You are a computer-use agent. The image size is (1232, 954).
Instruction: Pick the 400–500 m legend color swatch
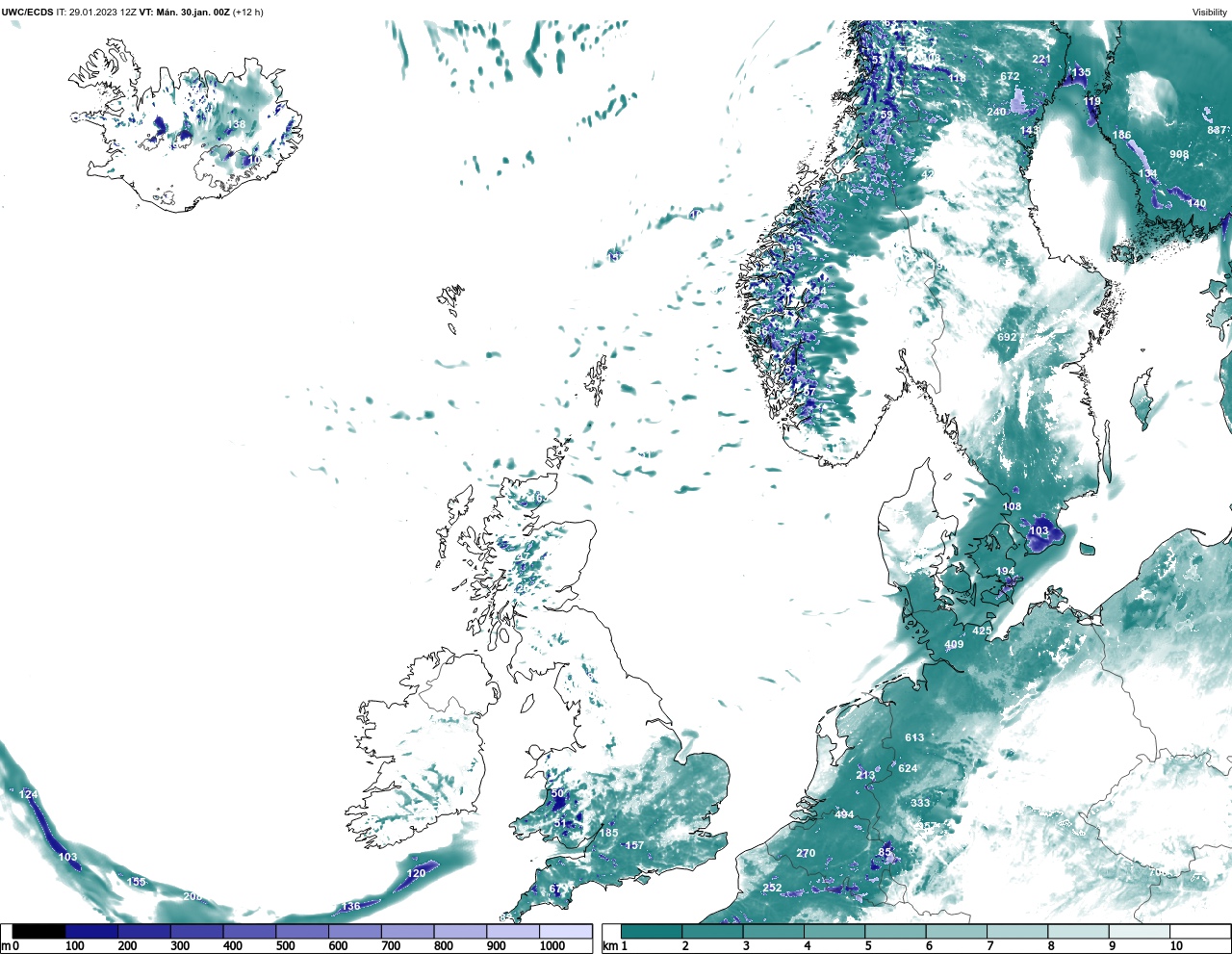pos(249,931)
